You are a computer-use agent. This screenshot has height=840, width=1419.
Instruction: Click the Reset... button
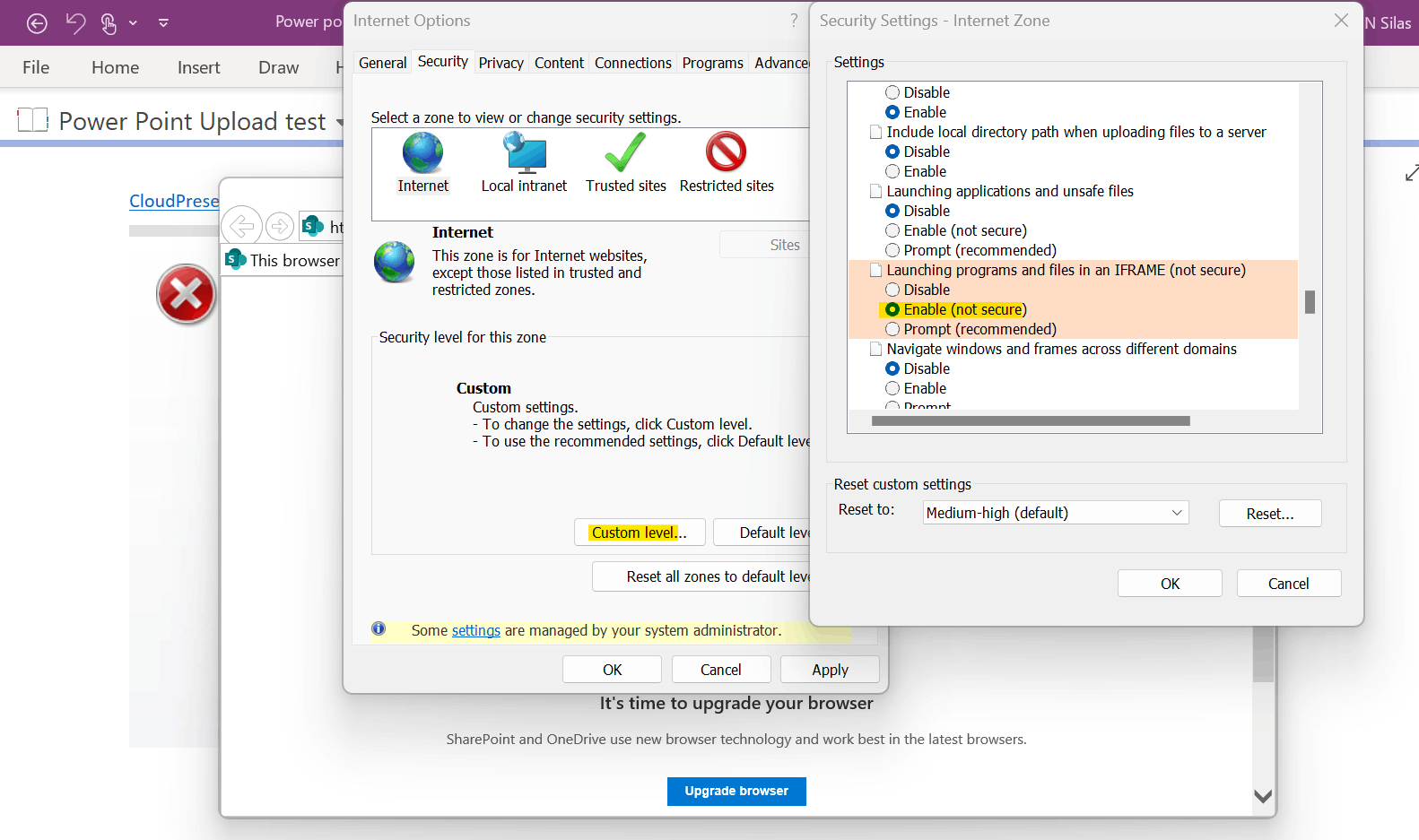1270,514
